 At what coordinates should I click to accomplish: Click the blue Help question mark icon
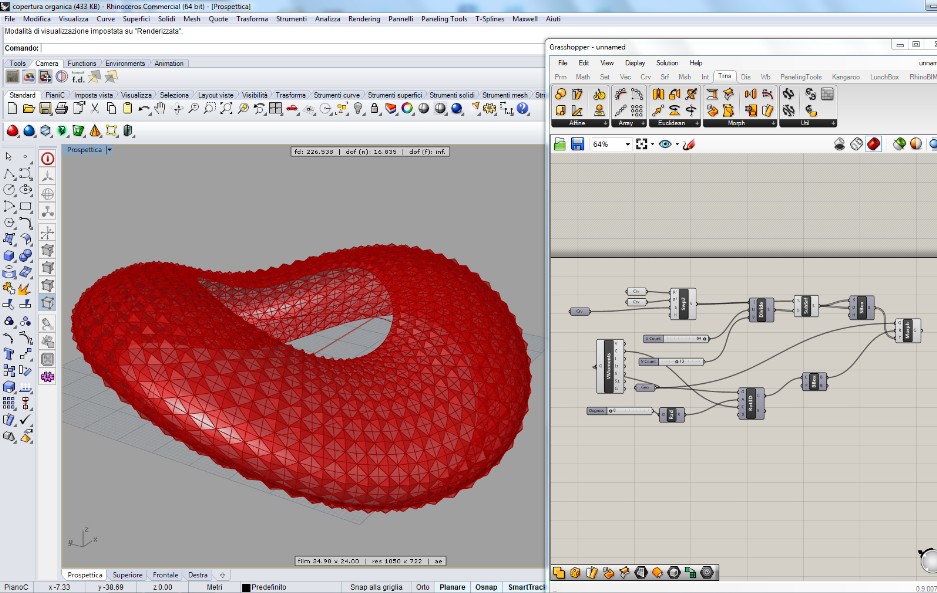coord(523,108)
